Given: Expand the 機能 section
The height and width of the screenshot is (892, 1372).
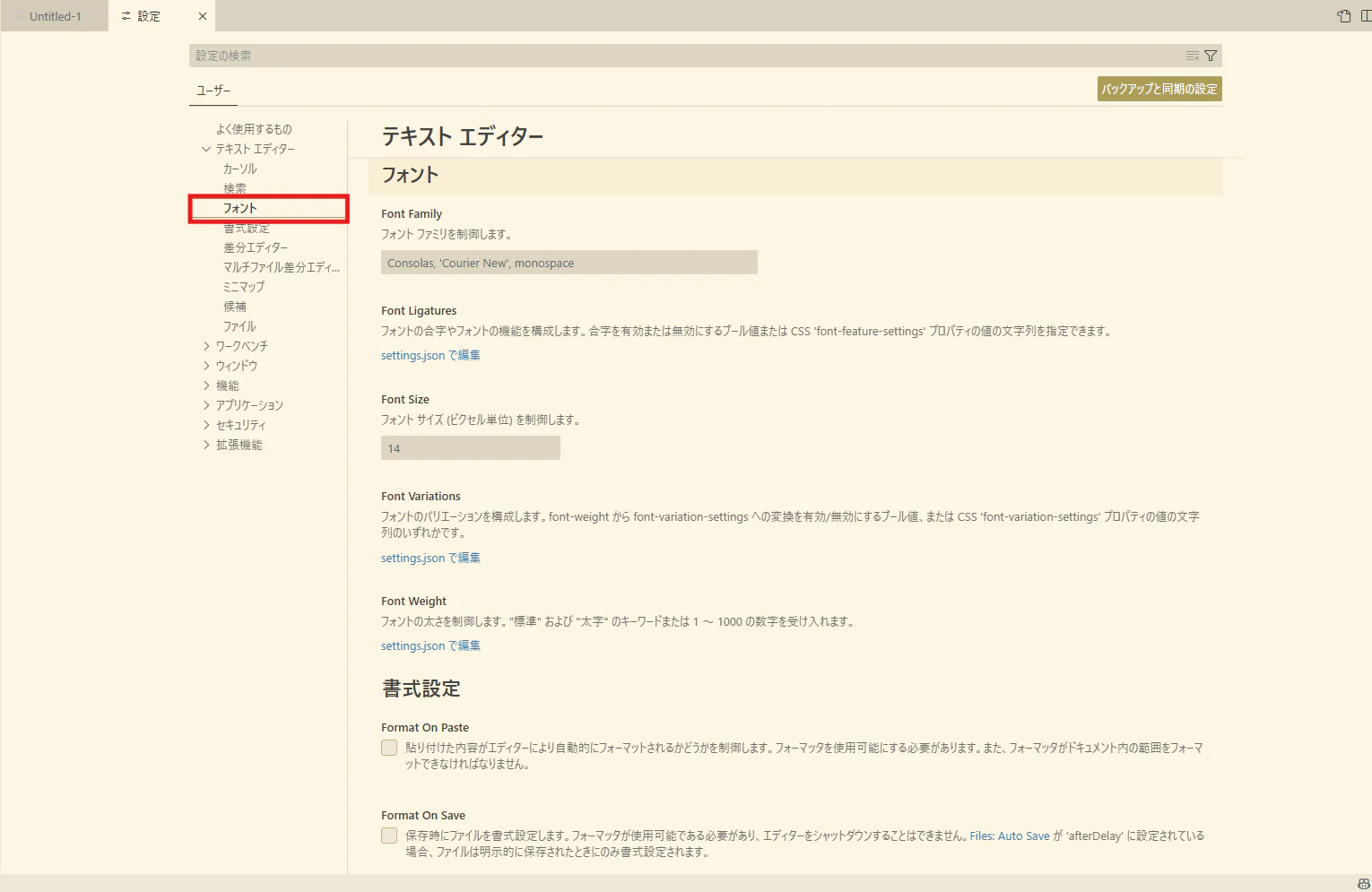Looking at the screenshot, I should pos(206,385).
